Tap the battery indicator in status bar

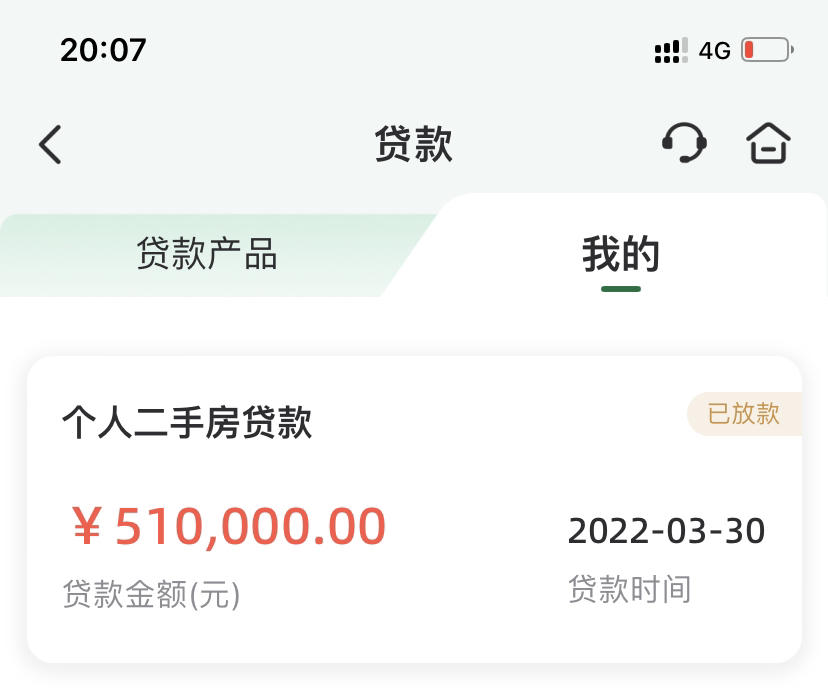[x=767, y=50]
